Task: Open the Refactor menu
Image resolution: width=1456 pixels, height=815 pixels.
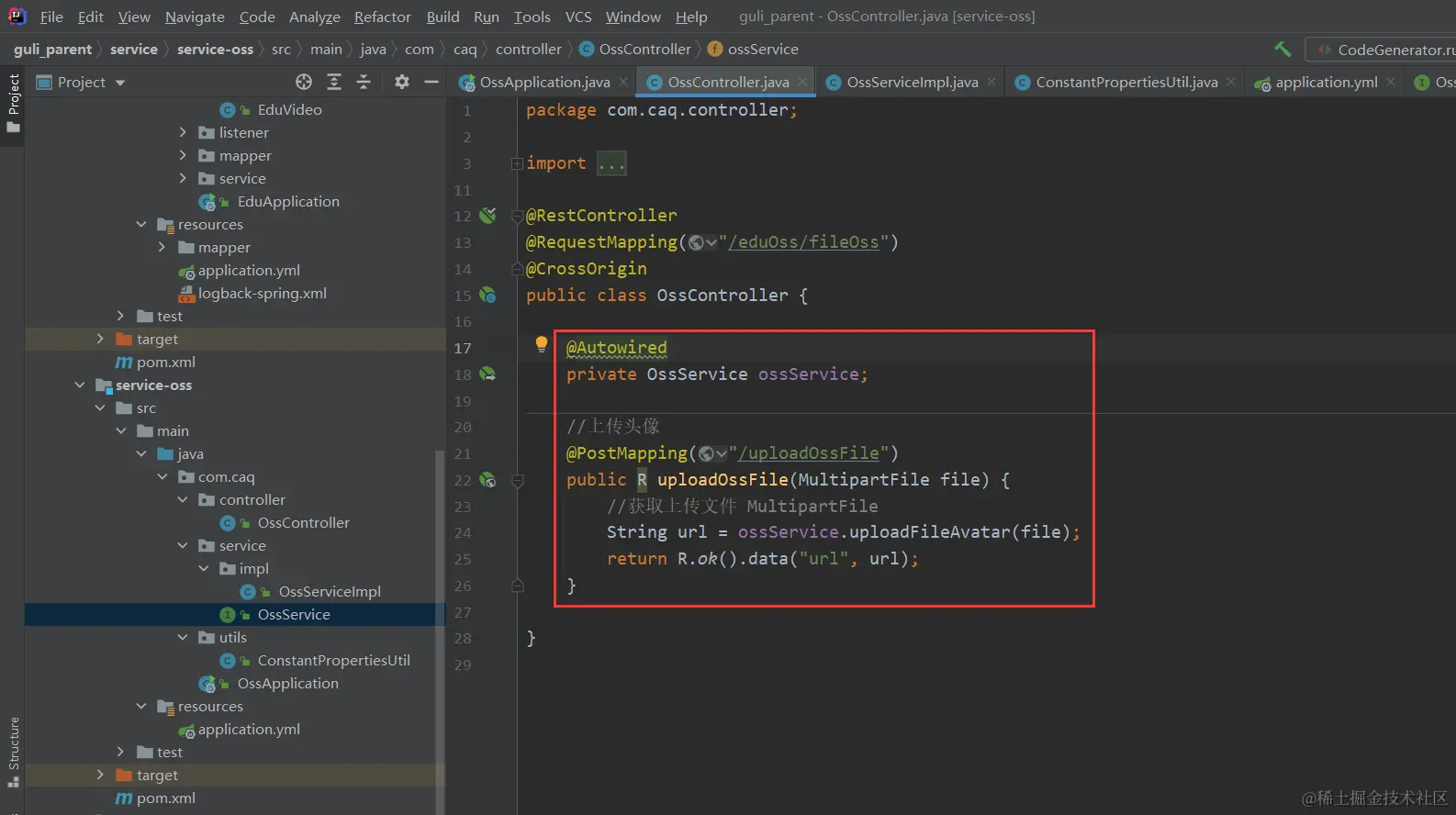Action: [x=382, y=17]
